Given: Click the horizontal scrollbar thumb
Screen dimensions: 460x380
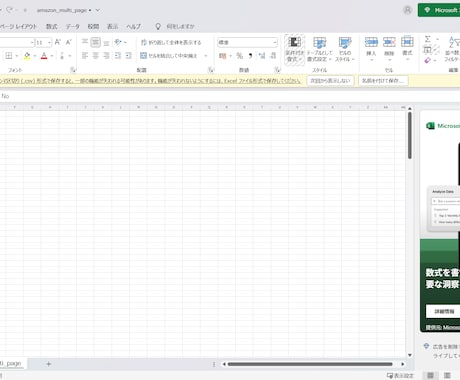Looking at the screenshot, I should 310,364.
